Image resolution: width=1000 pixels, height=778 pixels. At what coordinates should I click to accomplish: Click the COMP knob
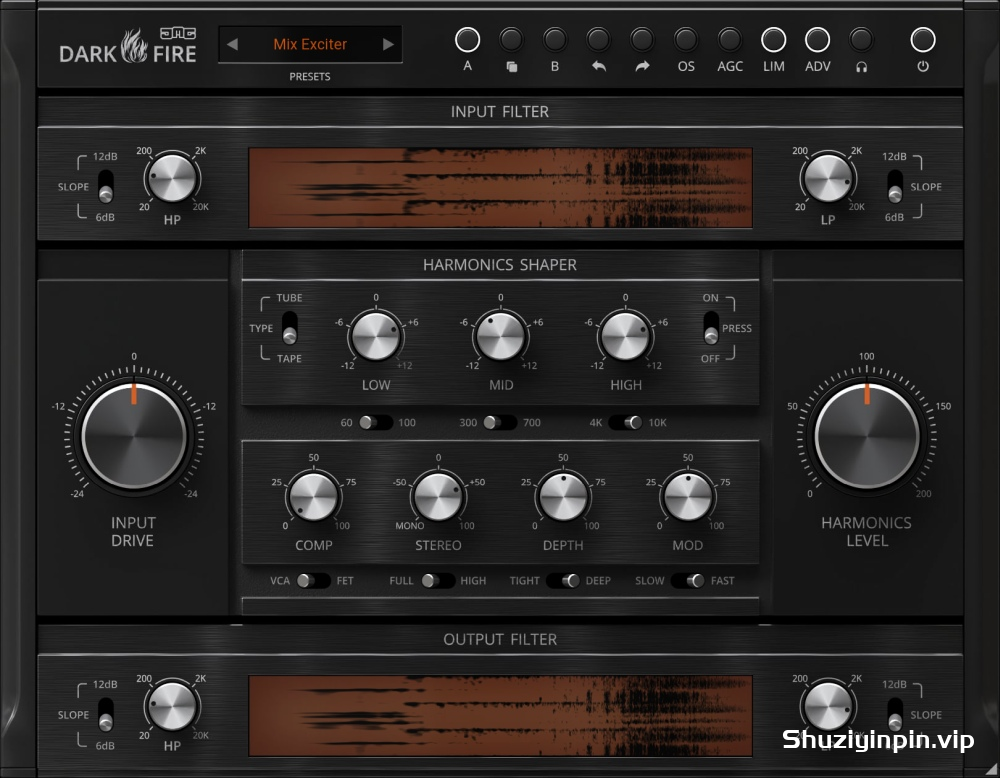[314, 496]
